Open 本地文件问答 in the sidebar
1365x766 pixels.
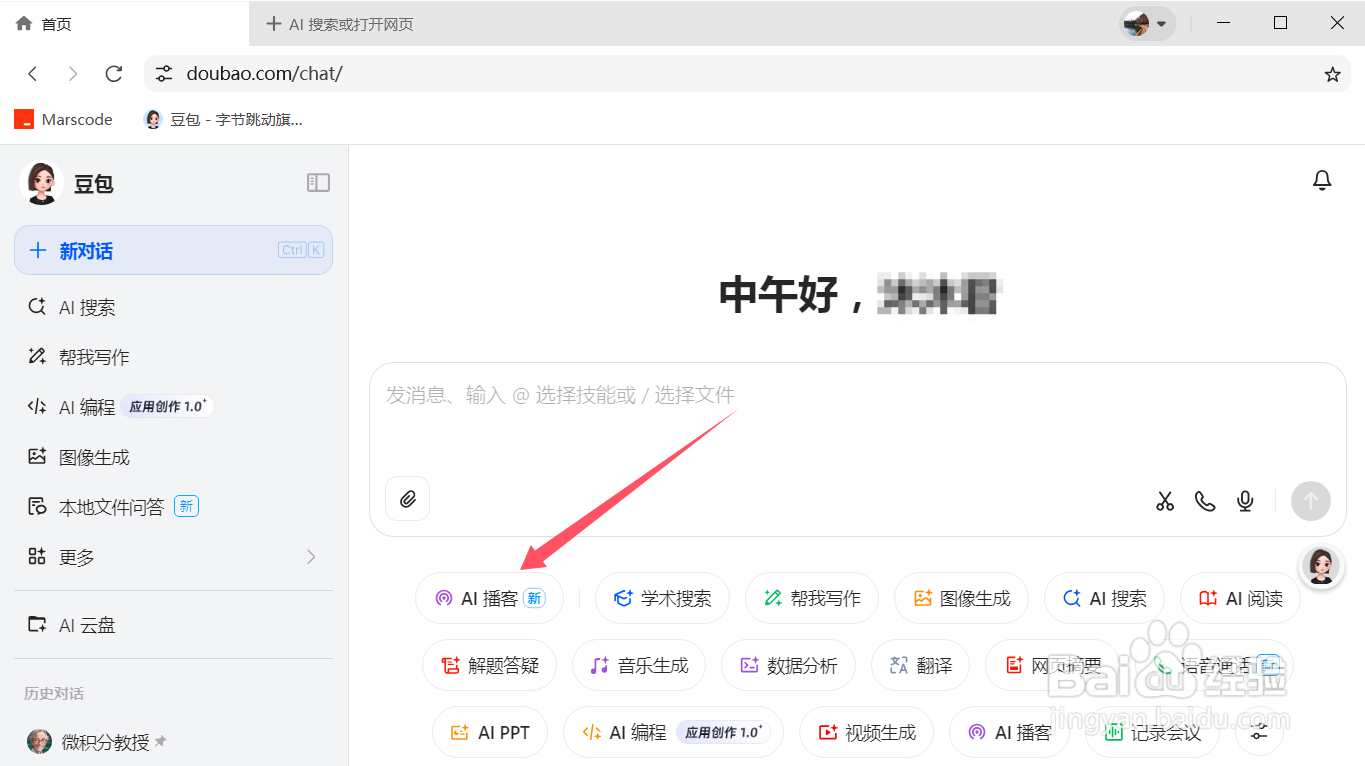point(173,507)
